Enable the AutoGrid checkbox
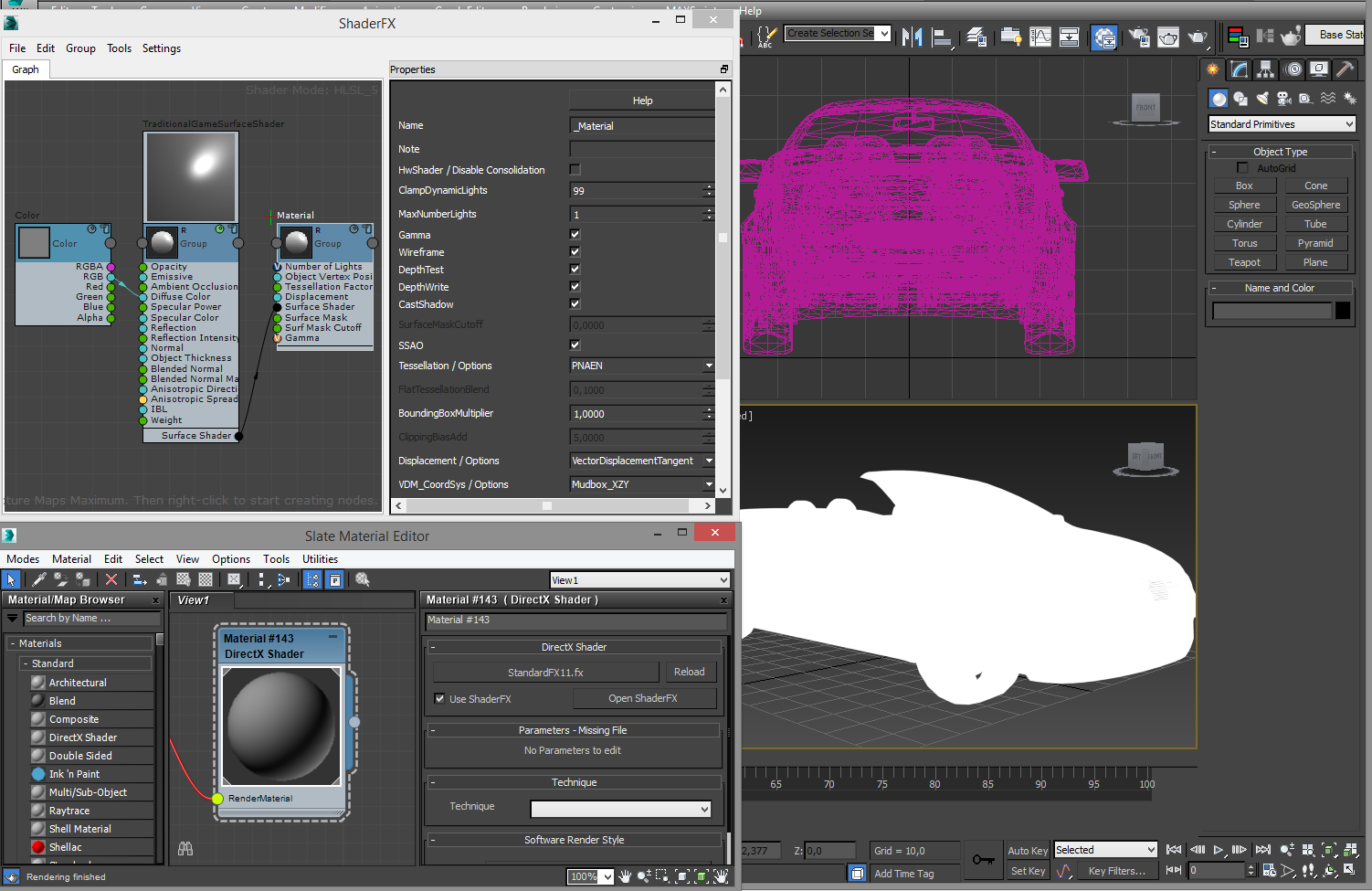 point(1242,168)
